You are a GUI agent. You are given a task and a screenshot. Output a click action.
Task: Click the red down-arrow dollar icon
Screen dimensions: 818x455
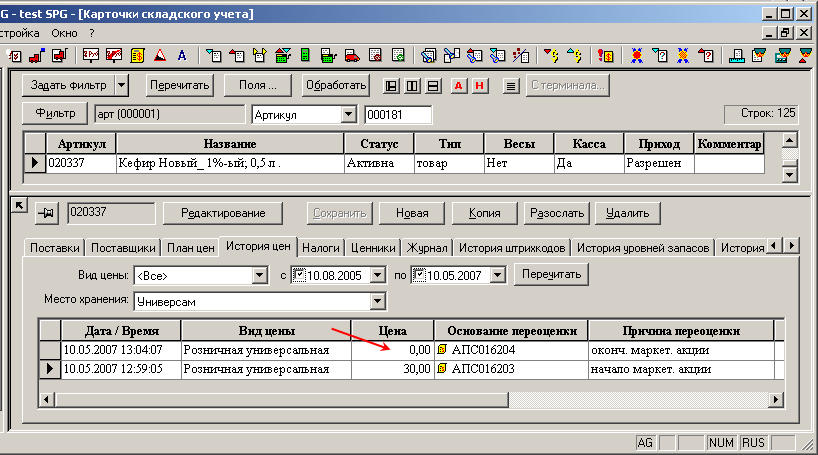coord(551,55)
